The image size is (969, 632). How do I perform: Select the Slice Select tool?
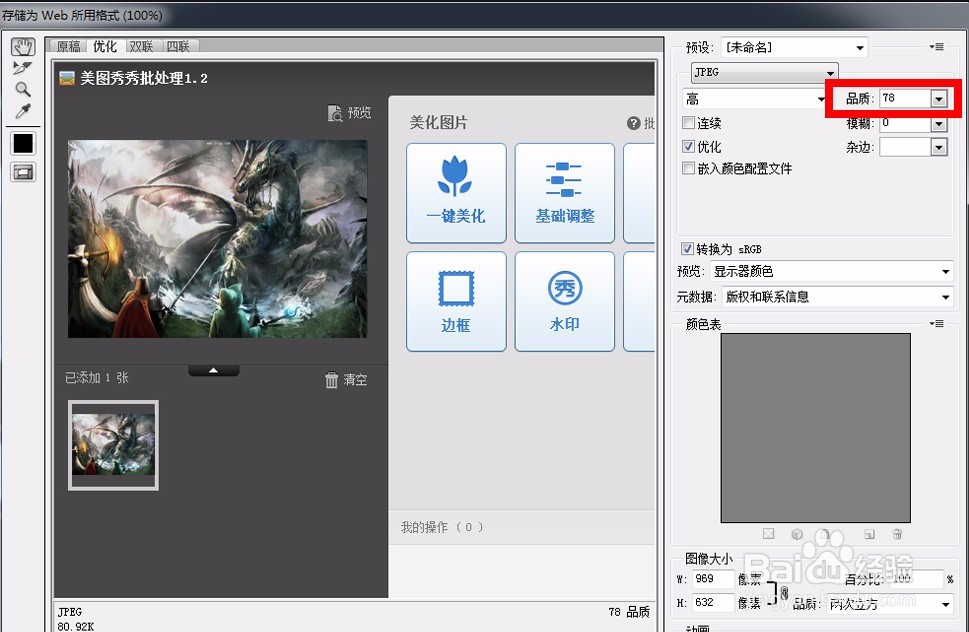[22, 68]
